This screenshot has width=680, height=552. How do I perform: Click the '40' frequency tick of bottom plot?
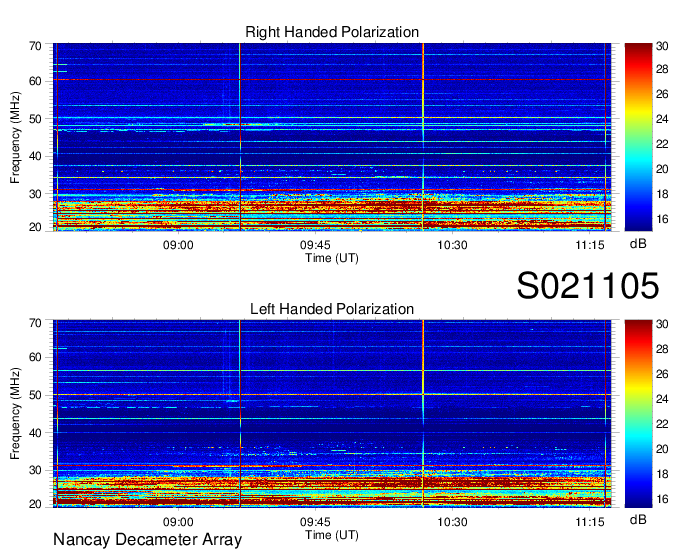[36, 433]
